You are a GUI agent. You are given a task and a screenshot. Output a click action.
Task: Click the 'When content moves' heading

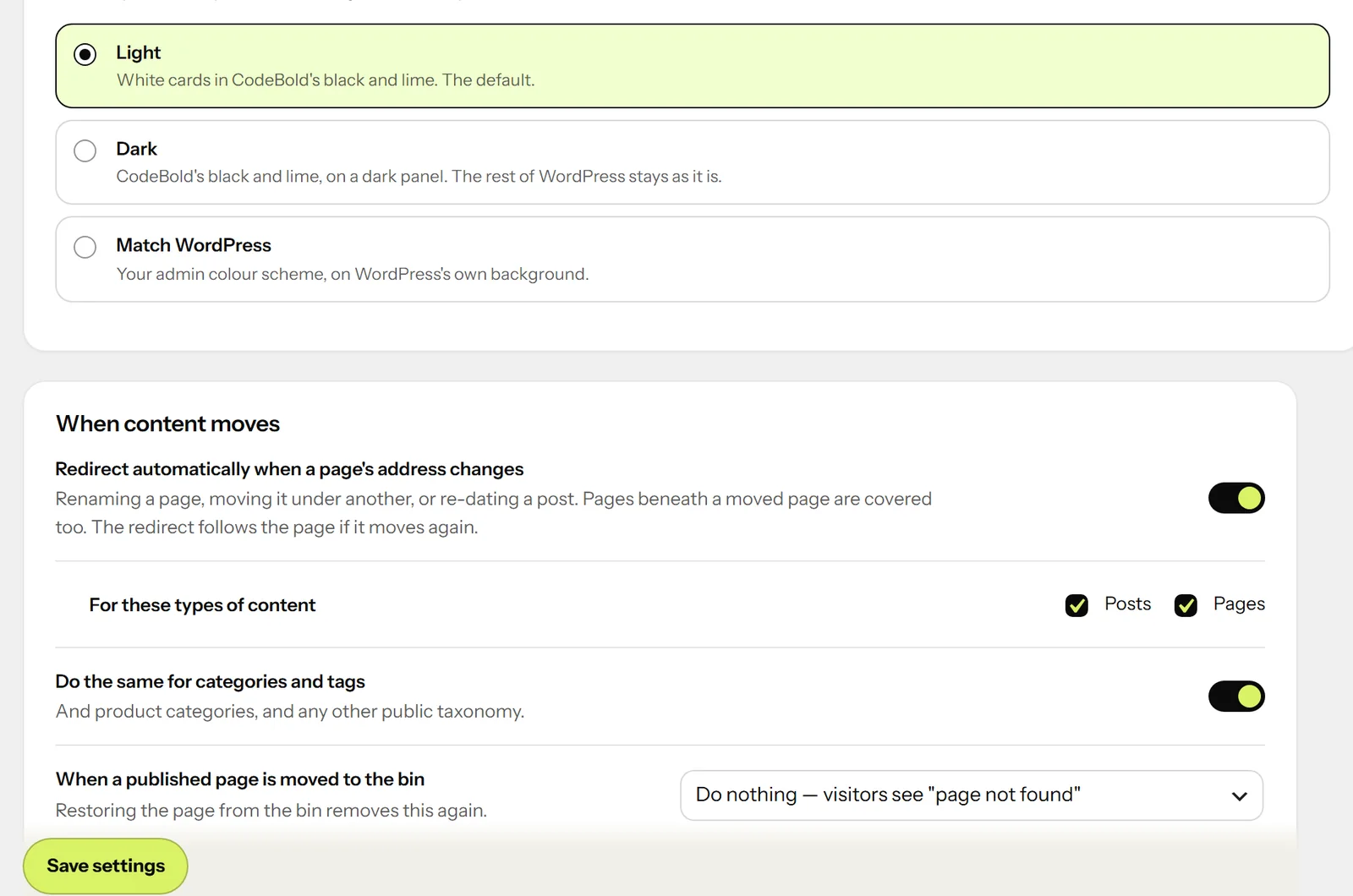point(167,423)
